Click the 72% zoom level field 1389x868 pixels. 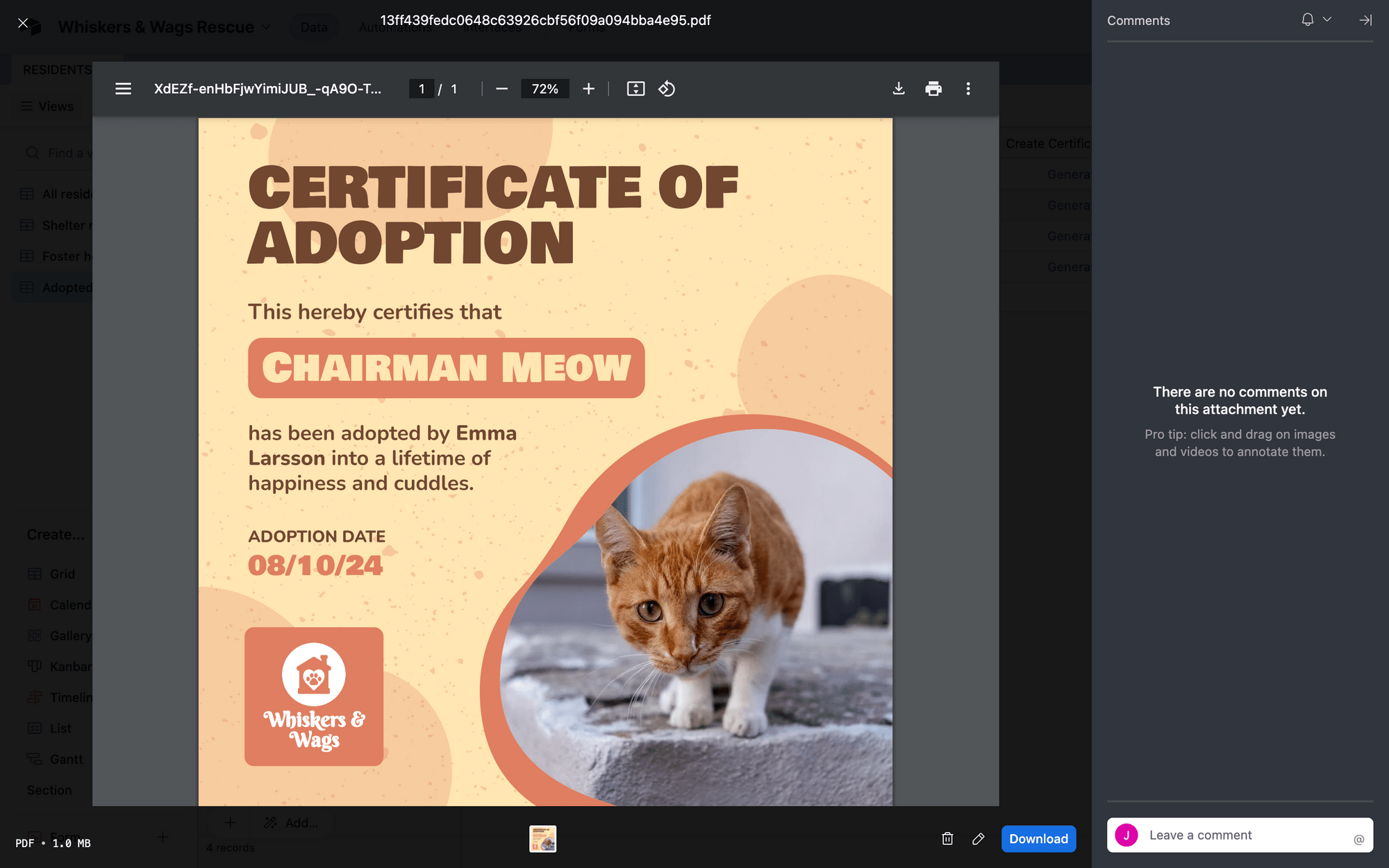(x=544, y=89)
